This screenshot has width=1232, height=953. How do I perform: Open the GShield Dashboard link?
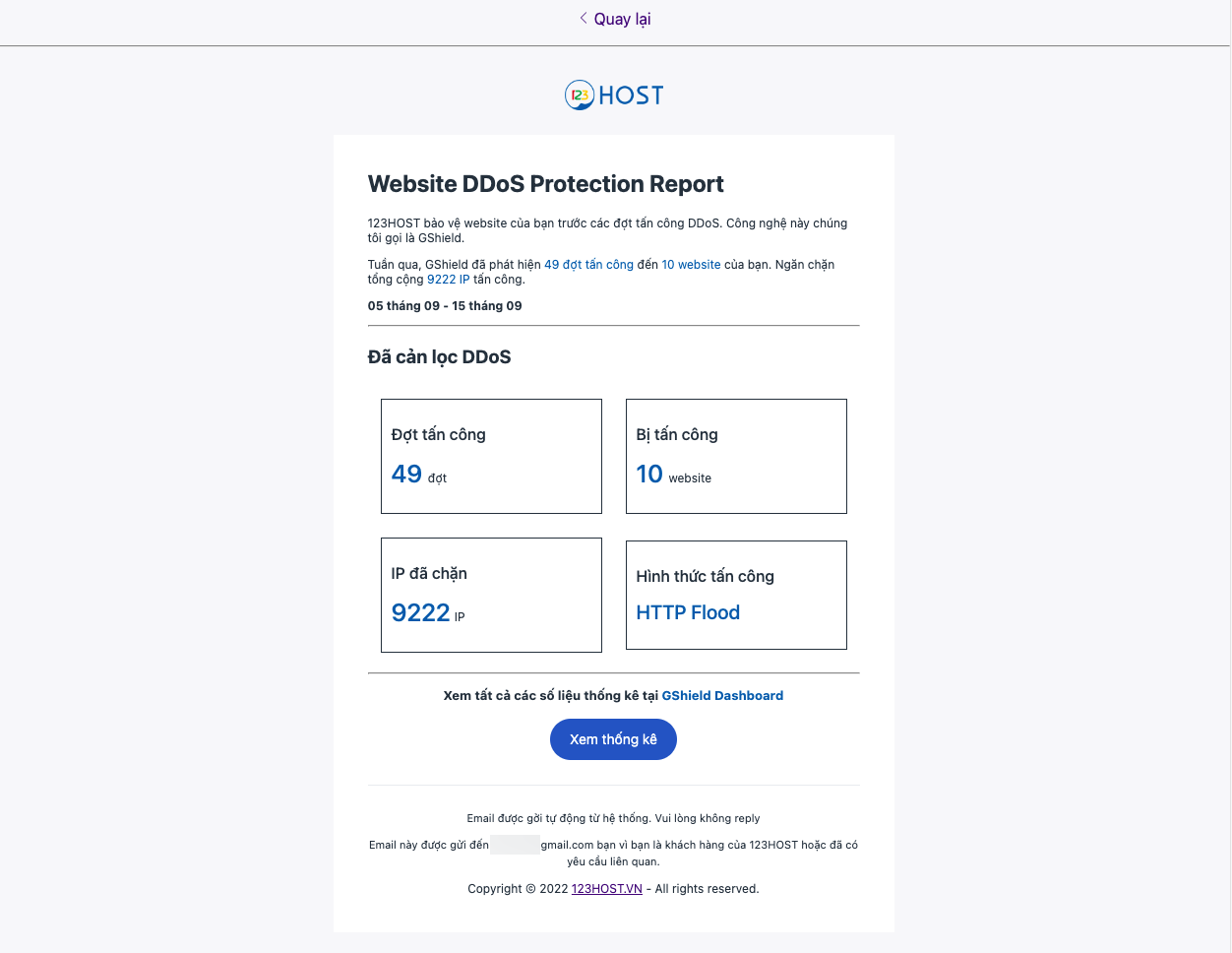point(722,695)
